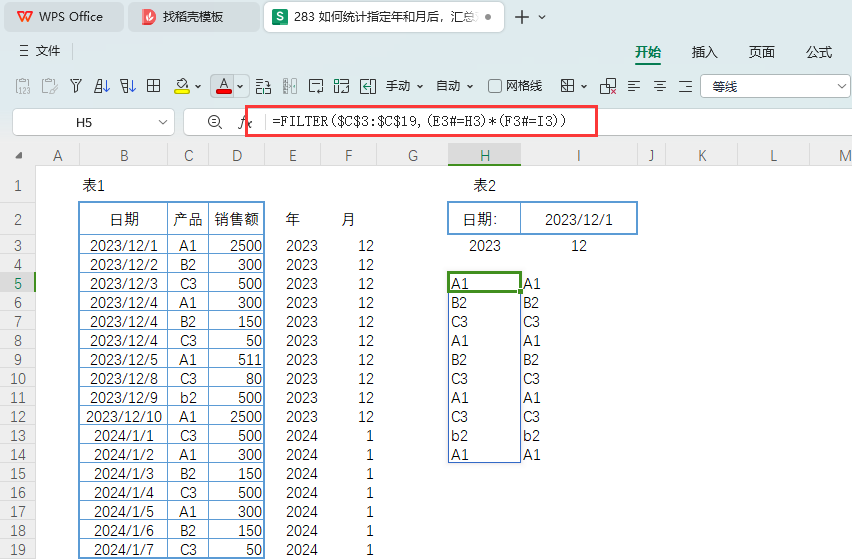The height and width of the screenshot is (559, 852).
Task: Click the wrap text toolbar icon
Action: [316, 86]
